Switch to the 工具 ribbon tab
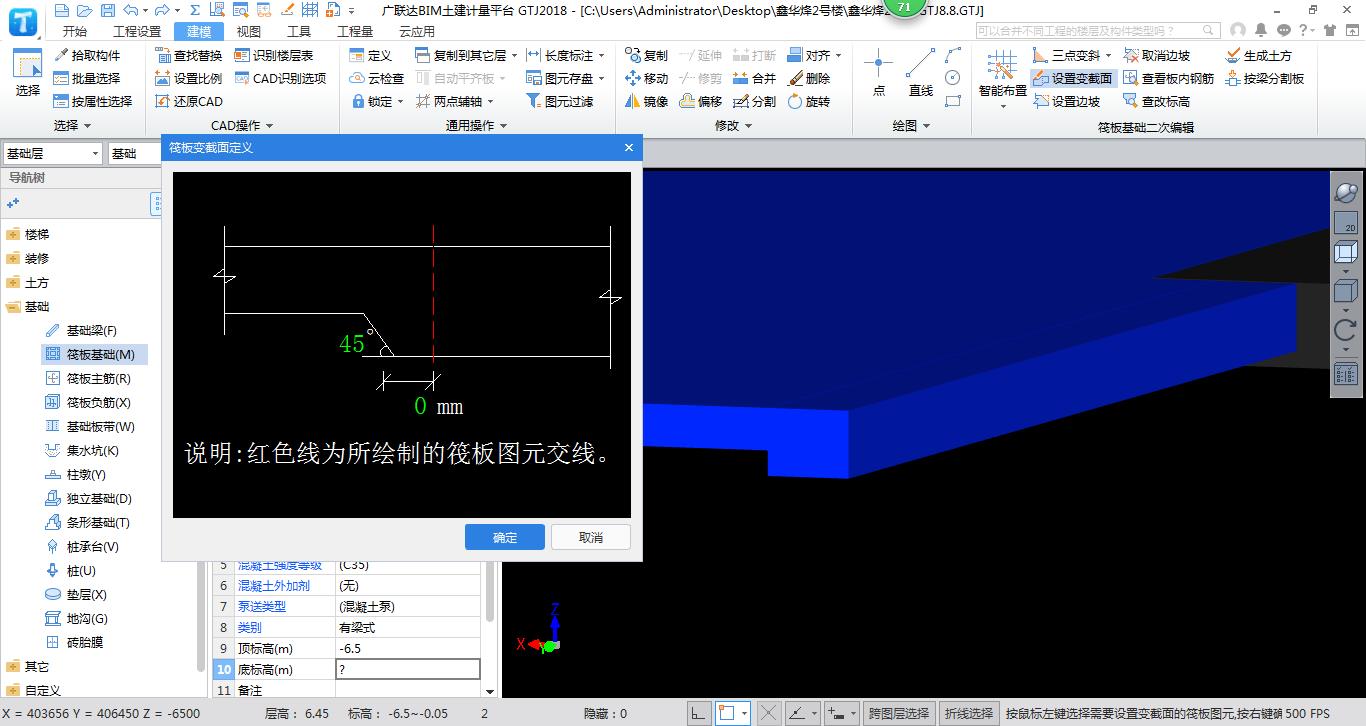Image resolution: width=1366 pixels, height=726 pixels. (x=299, y=31)
